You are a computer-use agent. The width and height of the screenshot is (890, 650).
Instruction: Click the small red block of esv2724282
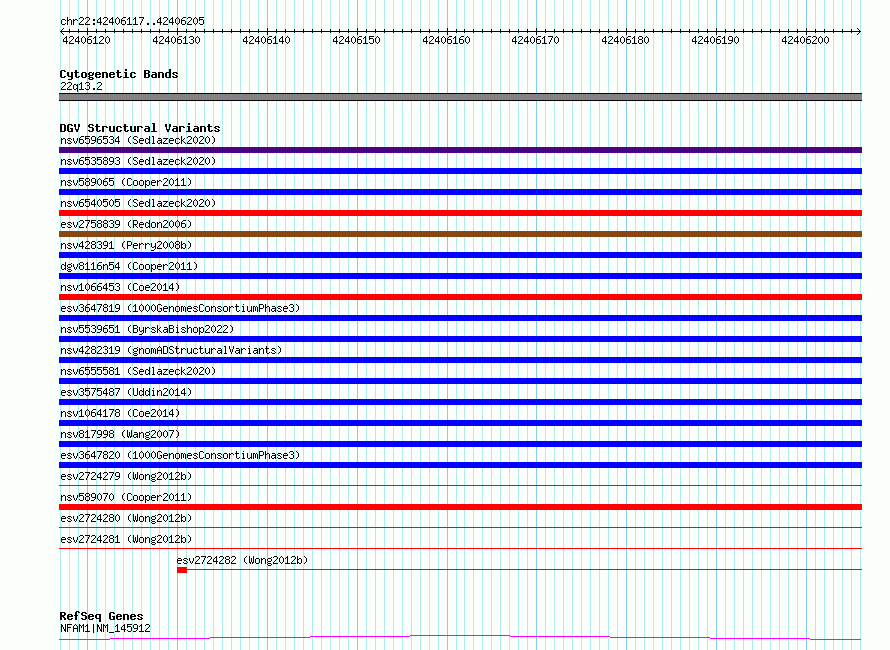click(x=182, y=570)
